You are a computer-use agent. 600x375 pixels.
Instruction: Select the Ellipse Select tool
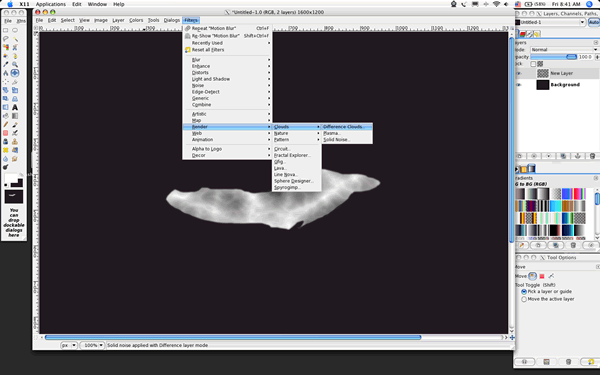pyautogui.click(x=15, y=30)
